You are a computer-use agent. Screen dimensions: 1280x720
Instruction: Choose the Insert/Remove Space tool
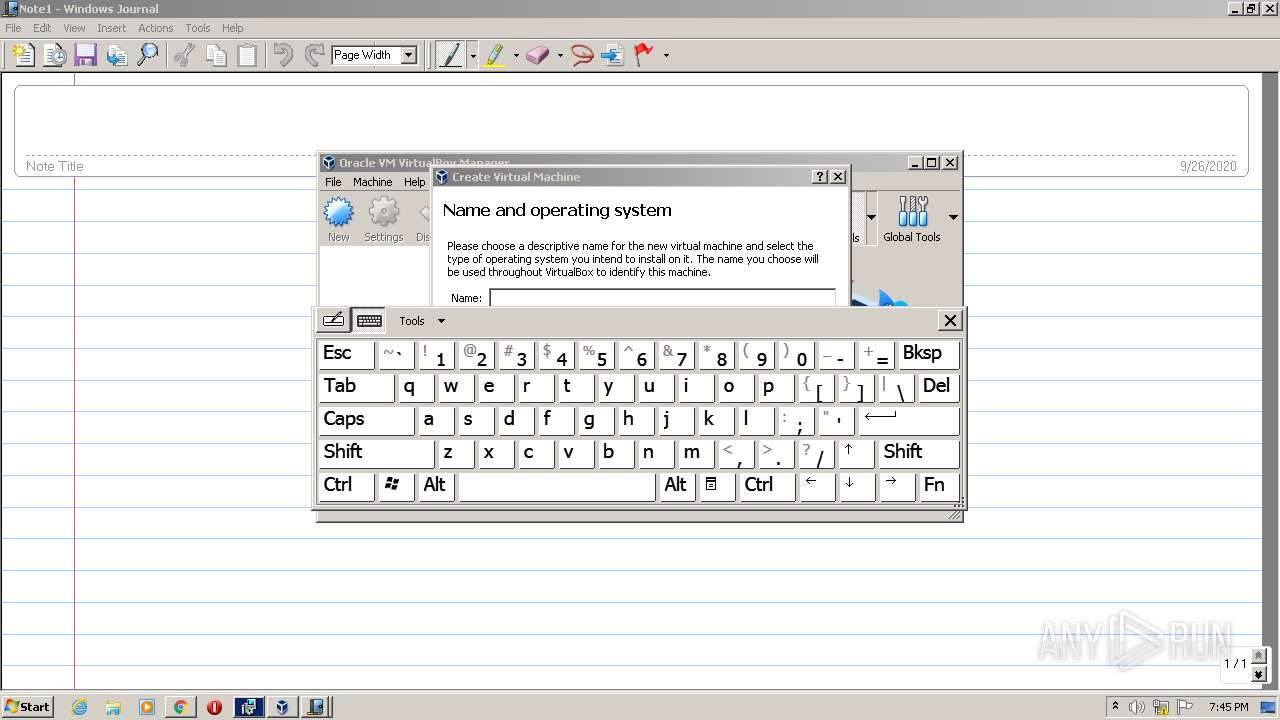pyautogui.click(x=612, y=55)
